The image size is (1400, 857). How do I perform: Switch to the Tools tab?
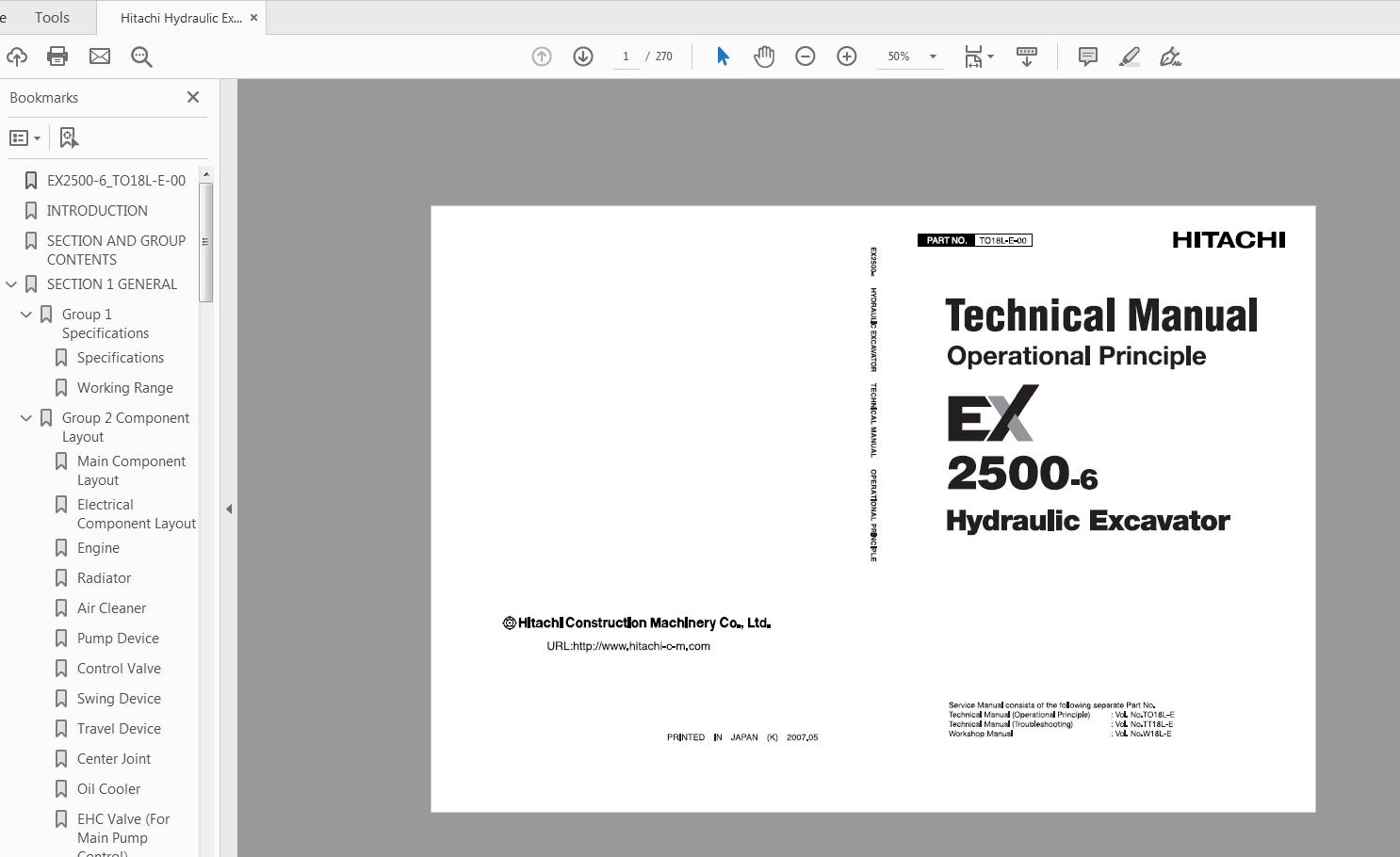click(52, 17)
